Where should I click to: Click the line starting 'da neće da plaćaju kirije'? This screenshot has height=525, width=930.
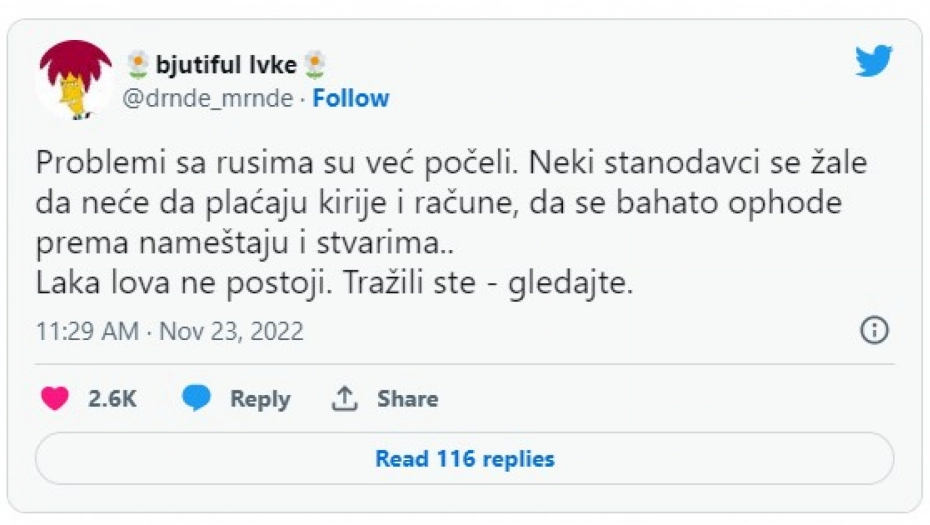pos(439,204)
